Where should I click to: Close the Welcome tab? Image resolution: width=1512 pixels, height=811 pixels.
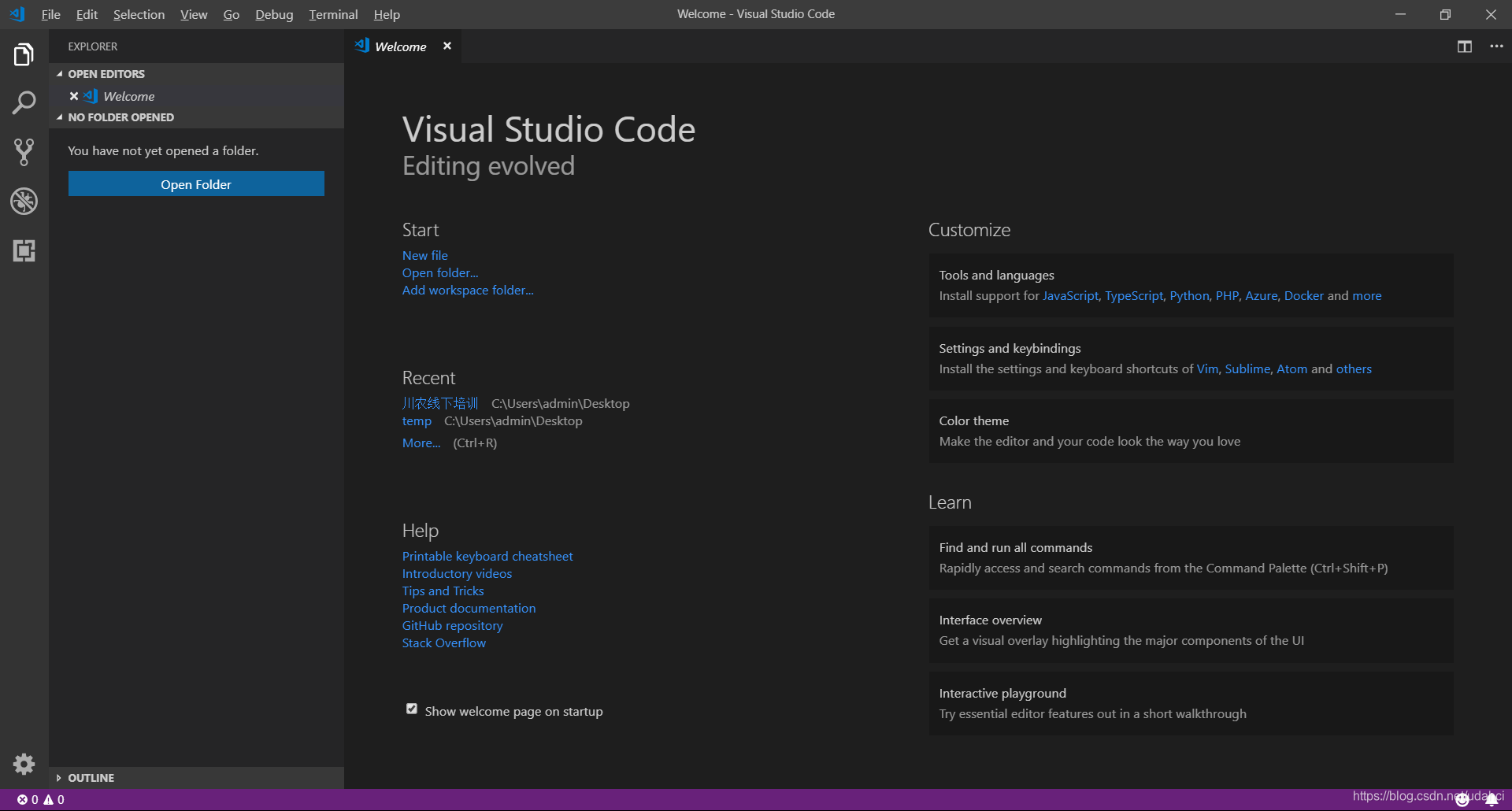tap(447, 46)
